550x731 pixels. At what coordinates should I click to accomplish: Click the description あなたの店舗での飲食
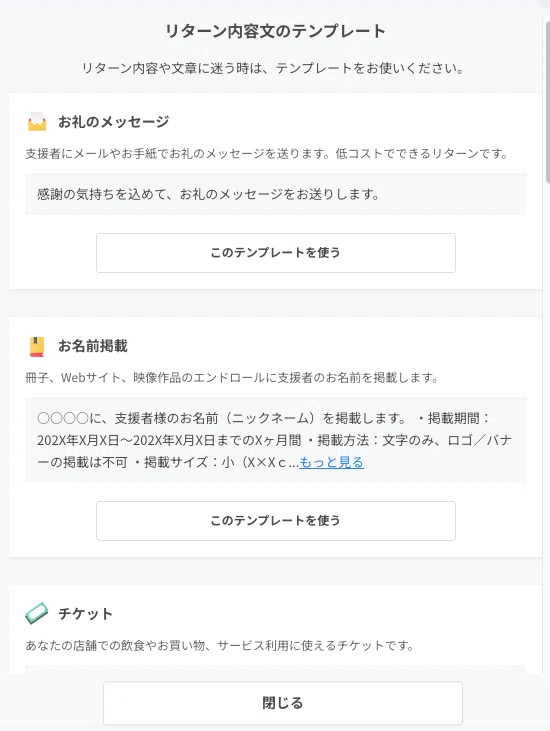(220, 646)
